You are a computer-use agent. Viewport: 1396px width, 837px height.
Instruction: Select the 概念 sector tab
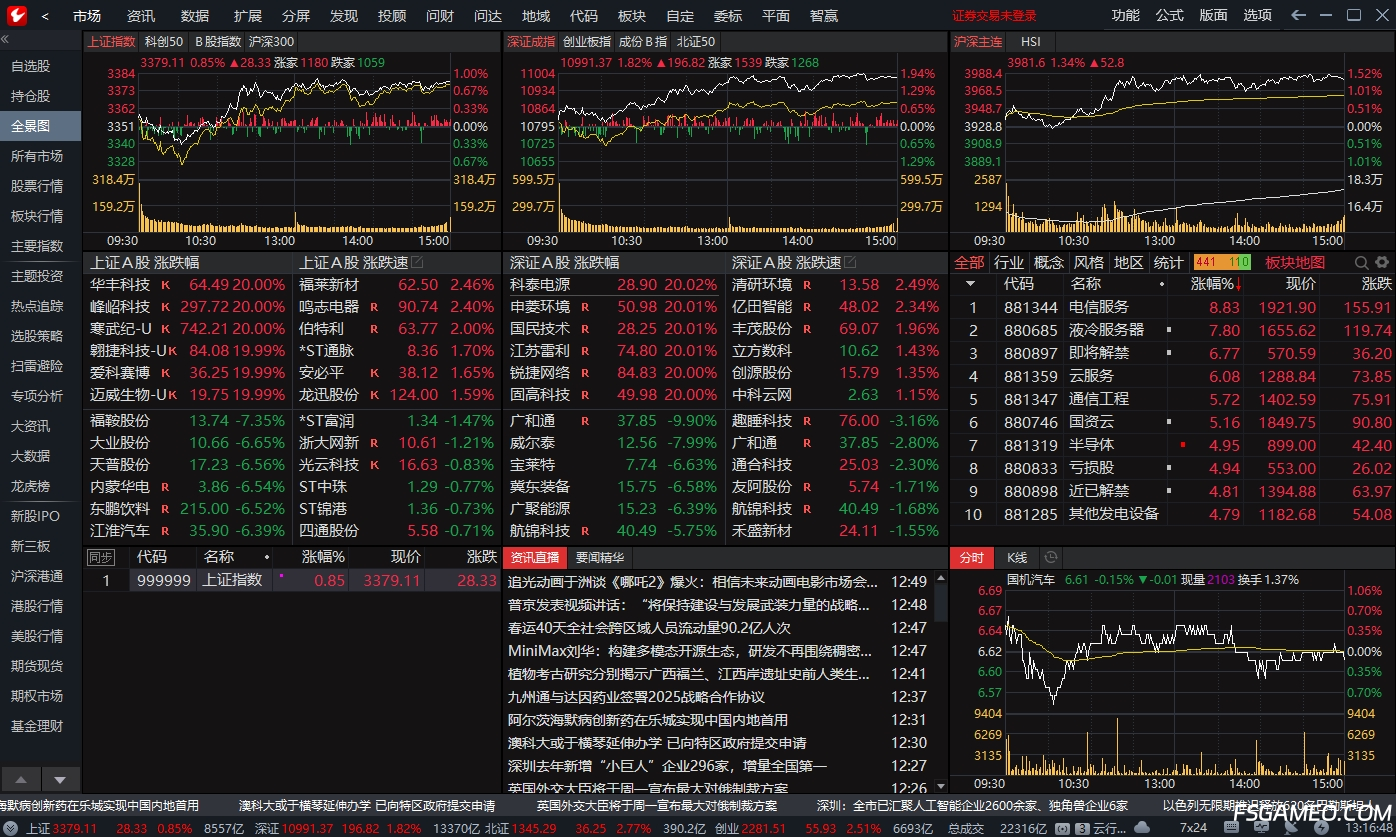[1048, 262]
